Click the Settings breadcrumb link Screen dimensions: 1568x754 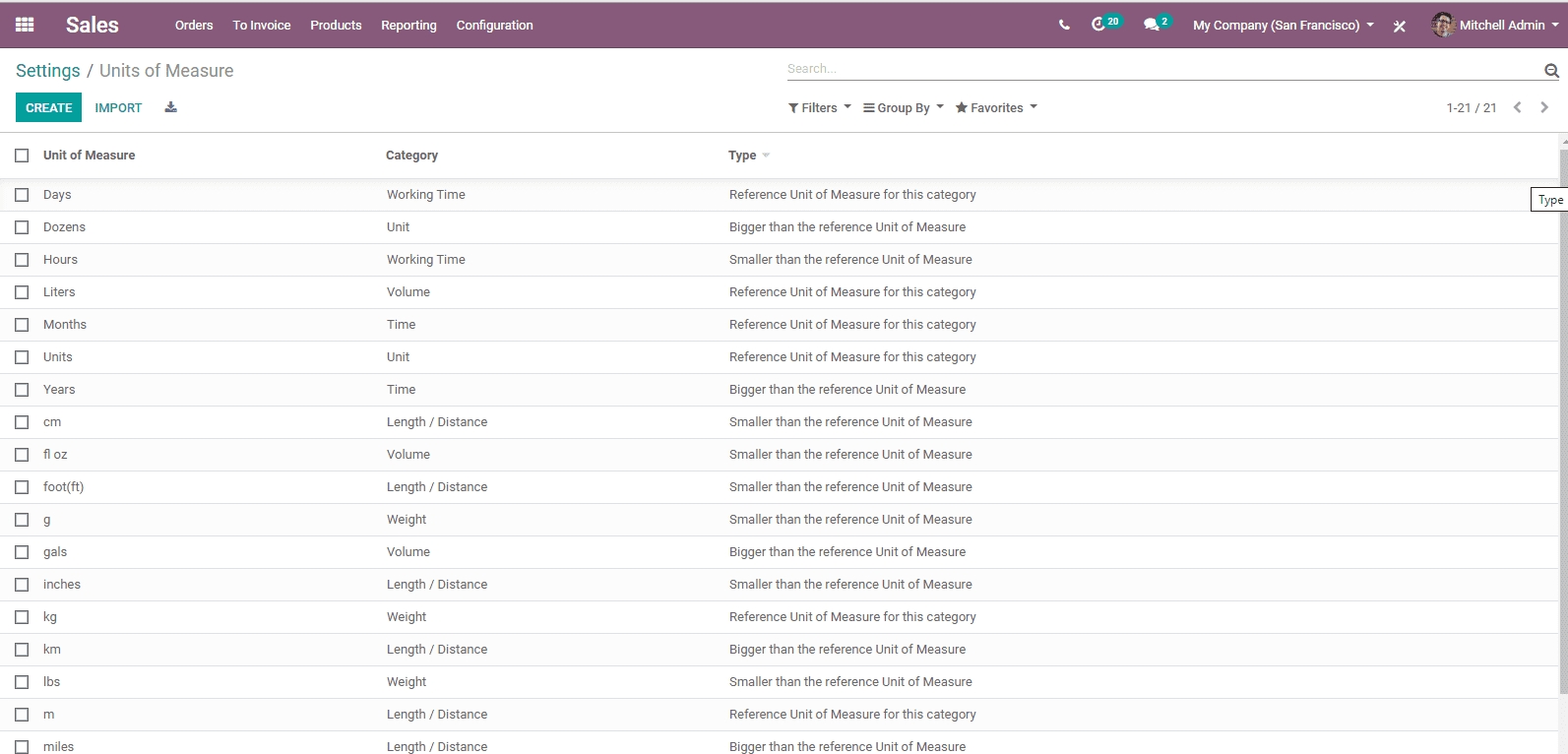[47, 71]
